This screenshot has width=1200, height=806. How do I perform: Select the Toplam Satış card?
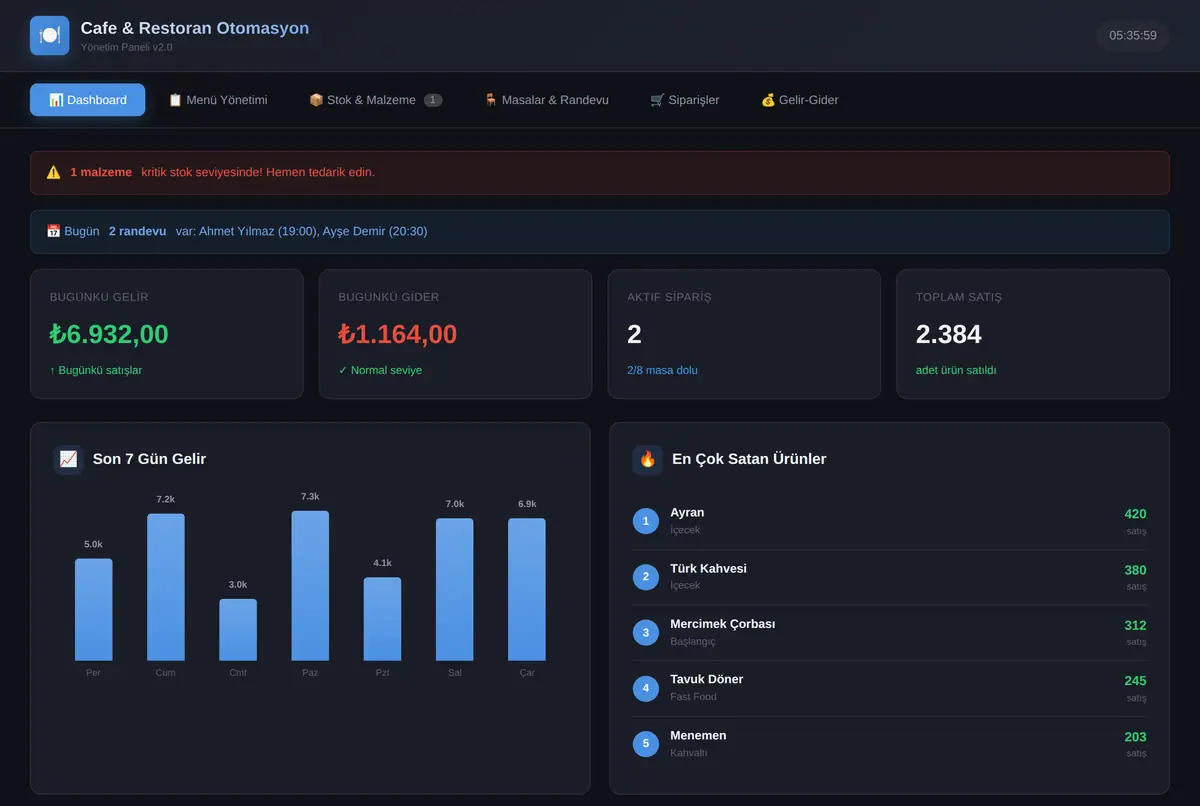pyautogui.click(x=1033, y=334)
